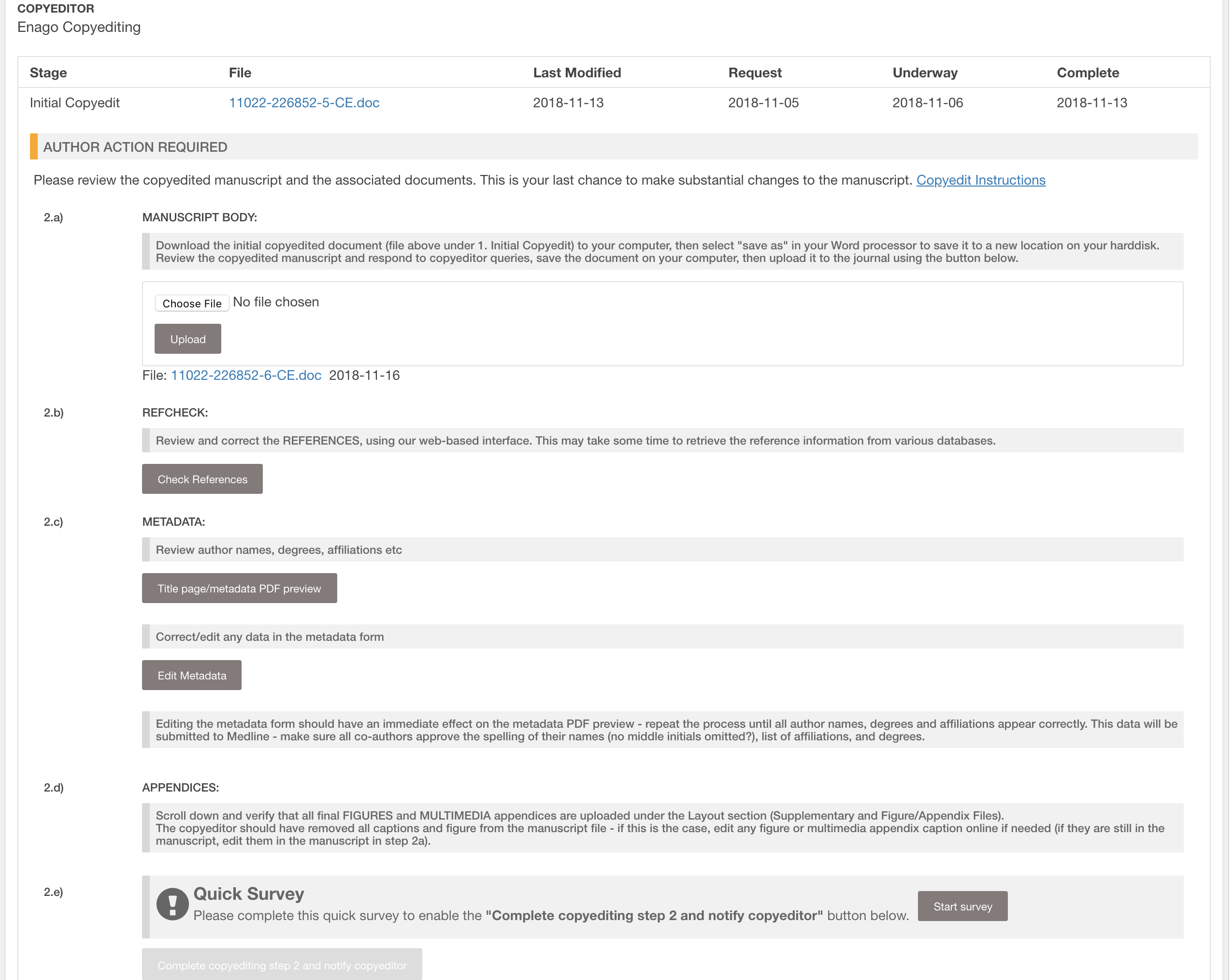Click the No file chosen text

[276, 302]
